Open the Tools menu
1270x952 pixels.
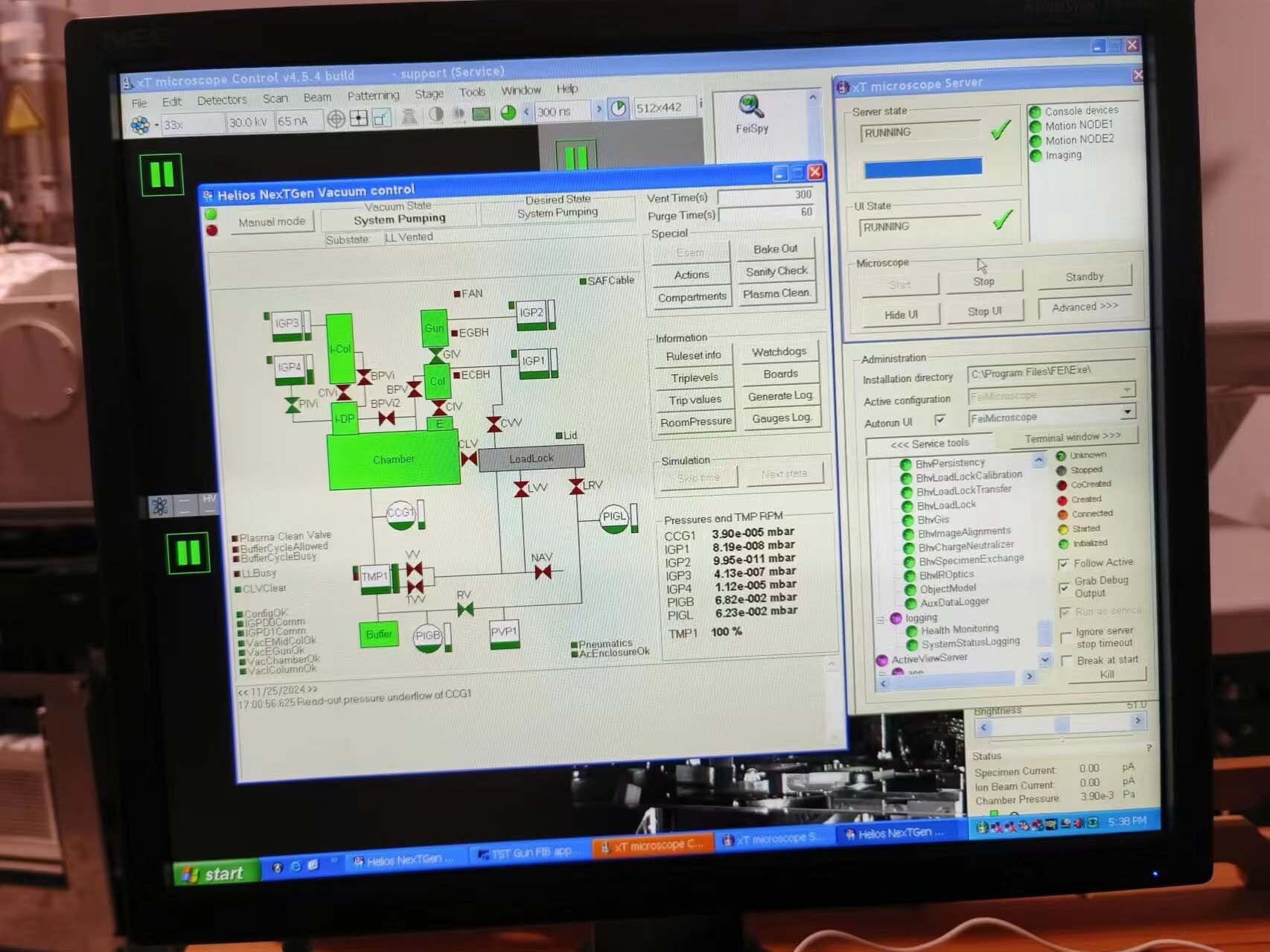[472, 92]
